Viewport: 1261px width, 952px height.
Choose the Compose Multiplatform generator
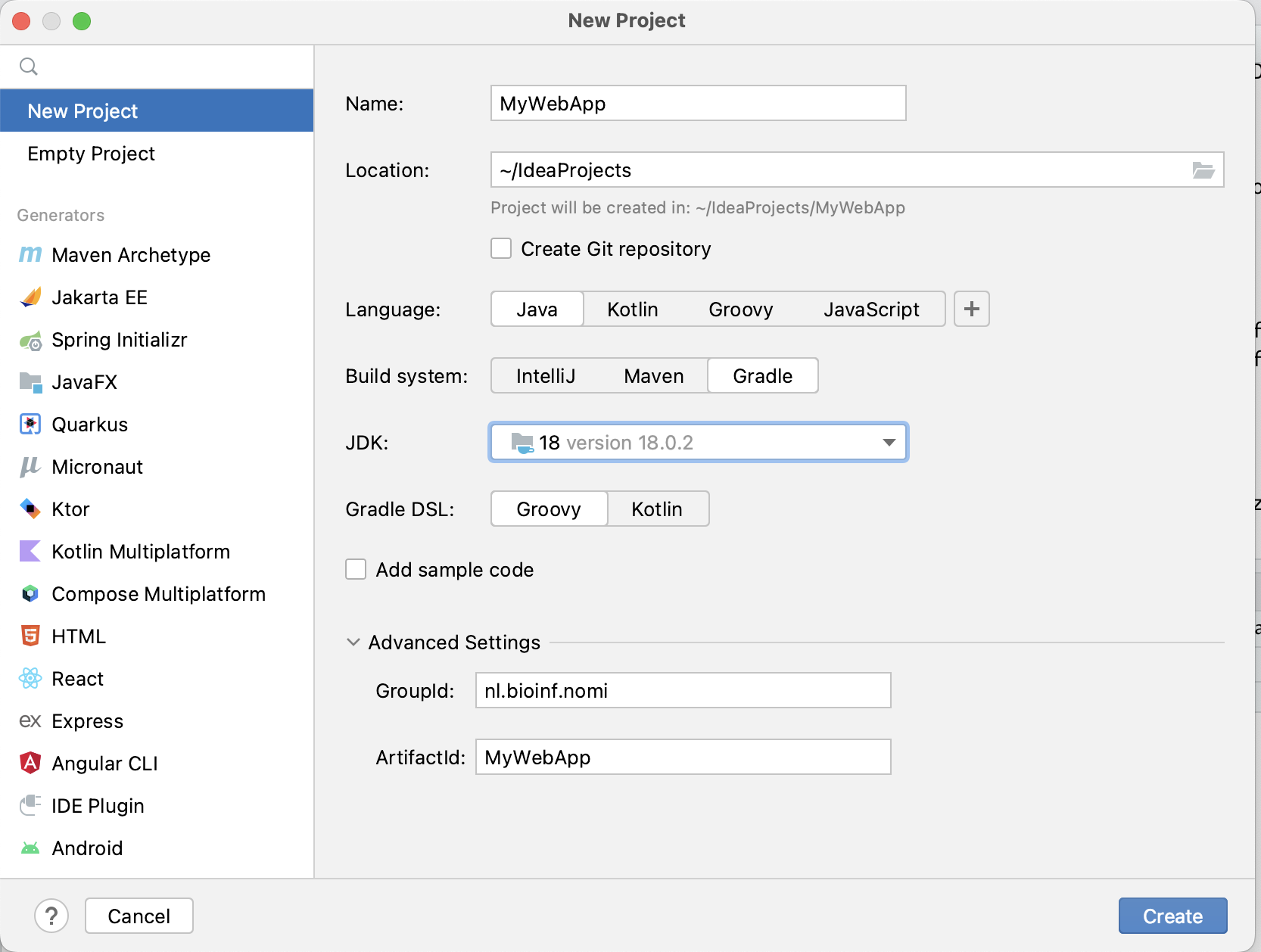click(157, 594)
